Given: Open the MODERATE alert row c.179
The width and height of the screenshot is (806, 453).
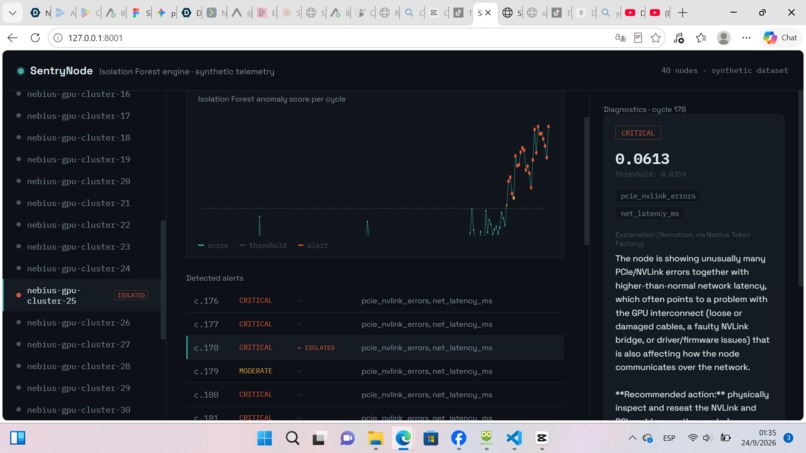Looking at the screenshot, I should coord(375,371).
